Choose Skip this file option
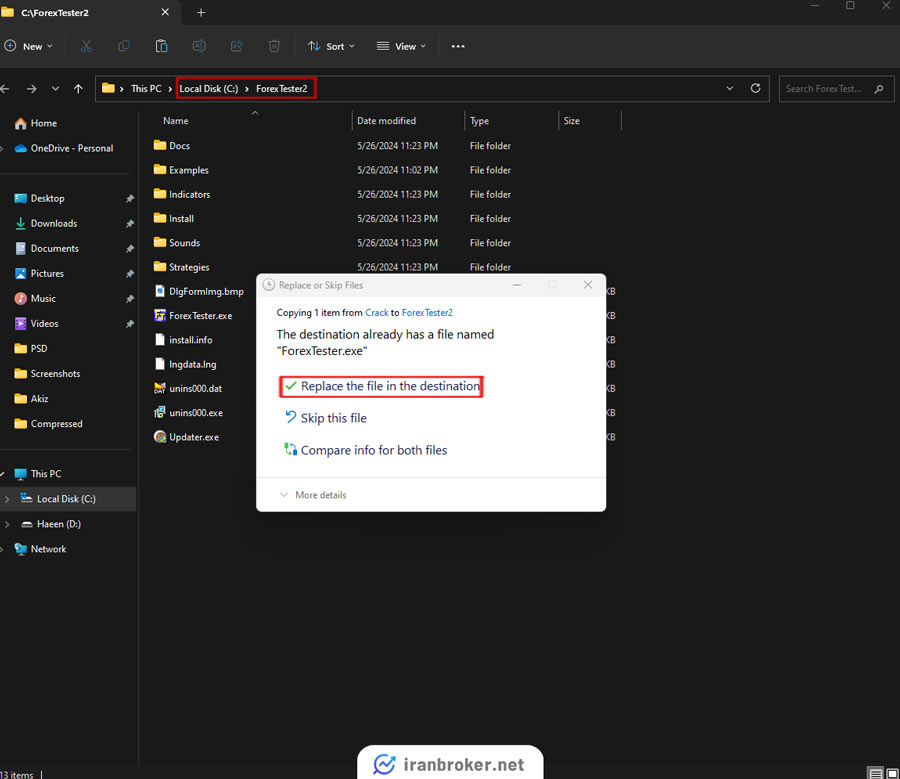The width and height of the screenshot is (900, 779). click(x=325, y=418)
